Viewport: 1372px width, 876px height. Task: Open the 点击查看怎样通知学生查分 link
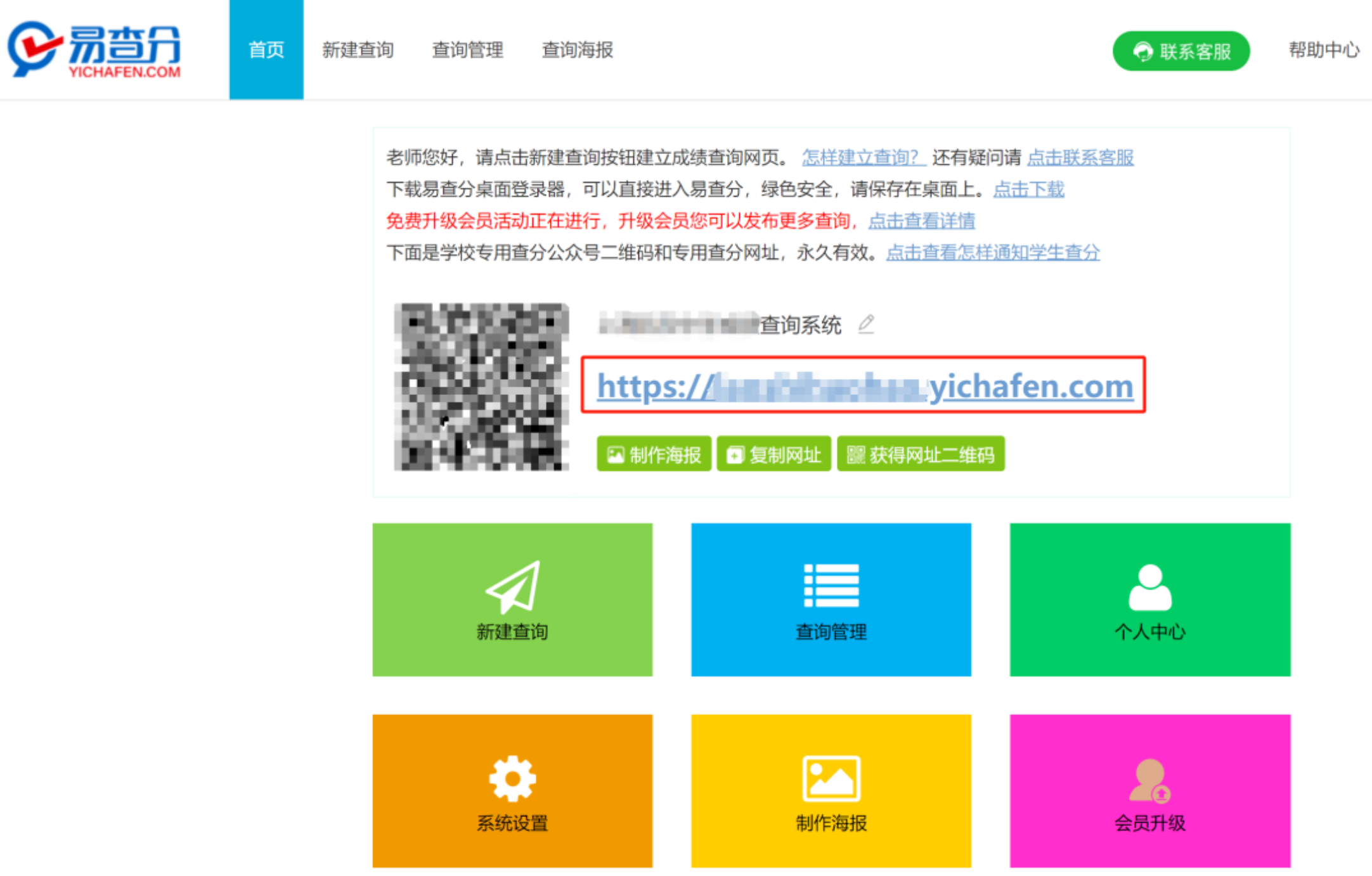coord(993,252)
